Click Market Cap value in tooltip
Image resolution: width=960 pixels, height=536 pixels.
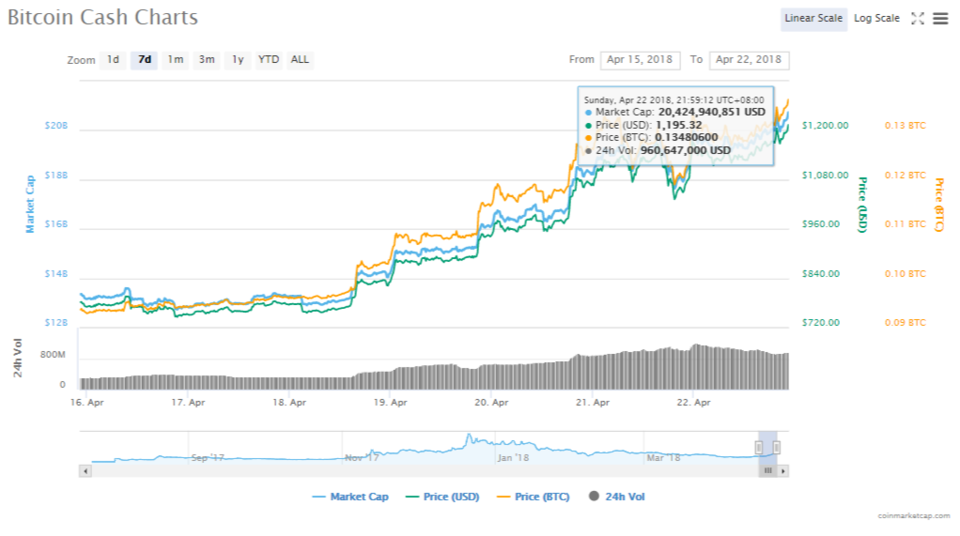[x=711, y=112]
